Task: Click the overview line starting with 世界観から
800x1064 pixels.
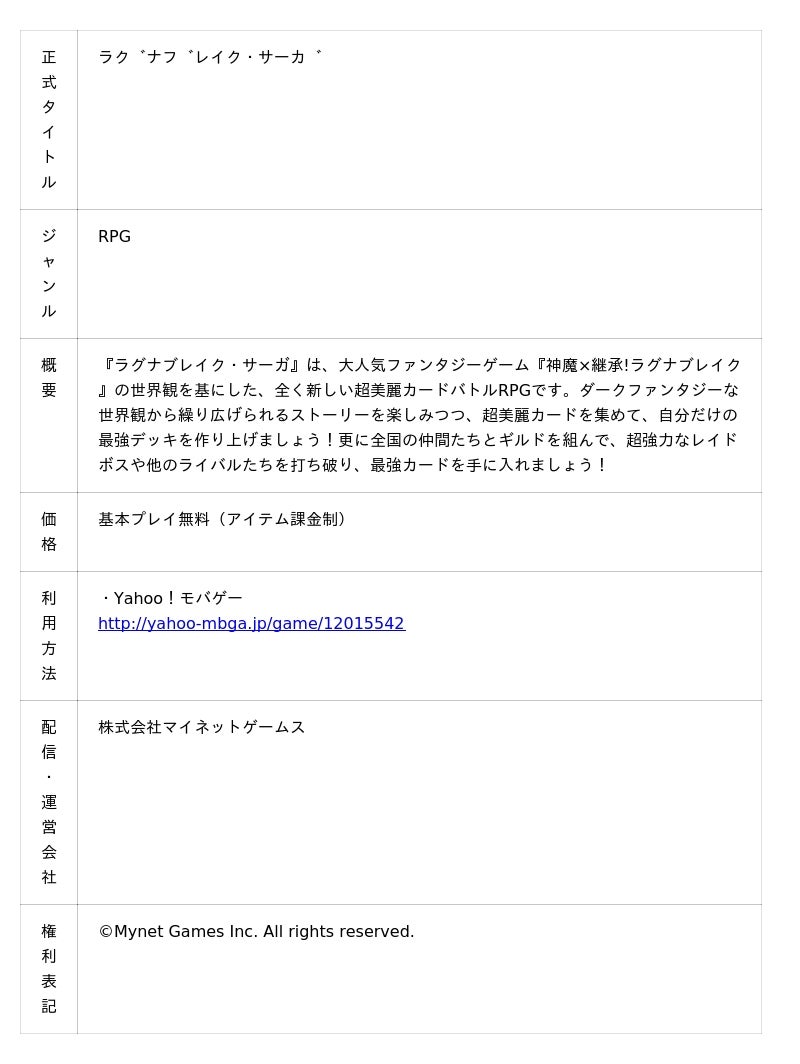Action: (418, 415)
